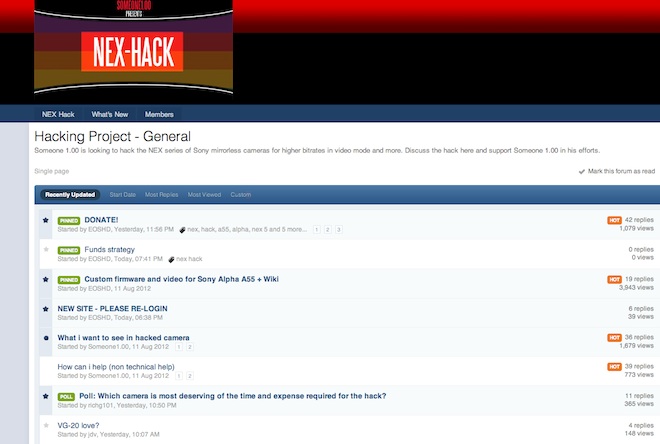Go to page 2 of How can i help topic
Viewport: 660px width, 444px height.
pos(190,376)
